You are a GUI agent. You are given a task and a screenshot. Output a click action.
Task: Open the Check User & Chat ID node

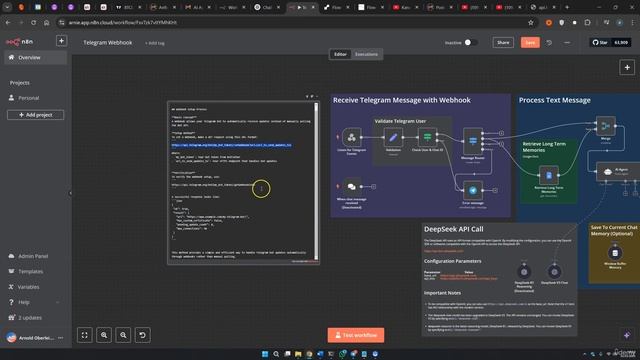tap(427, 138)
